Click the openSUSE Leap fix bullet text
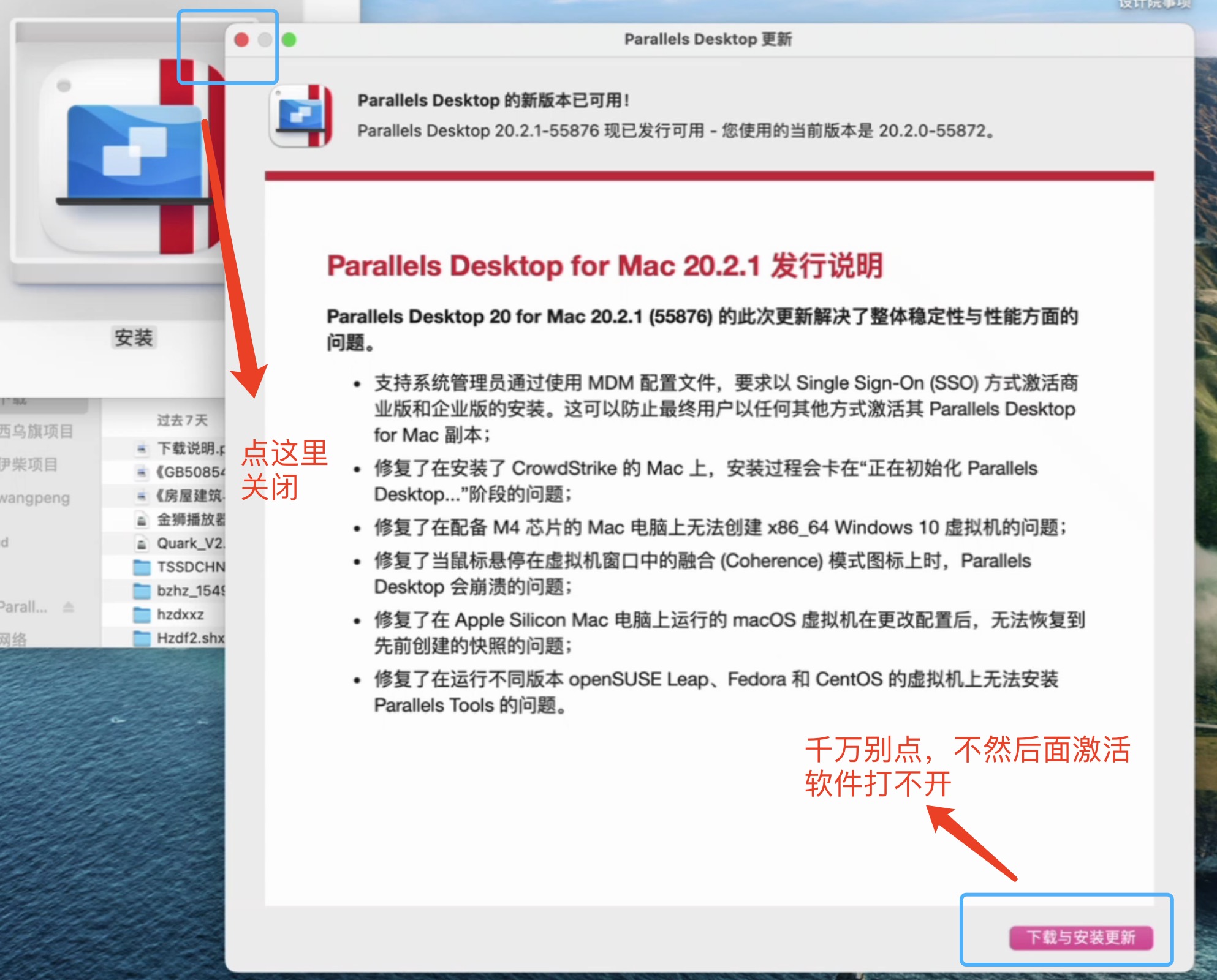 716,692
